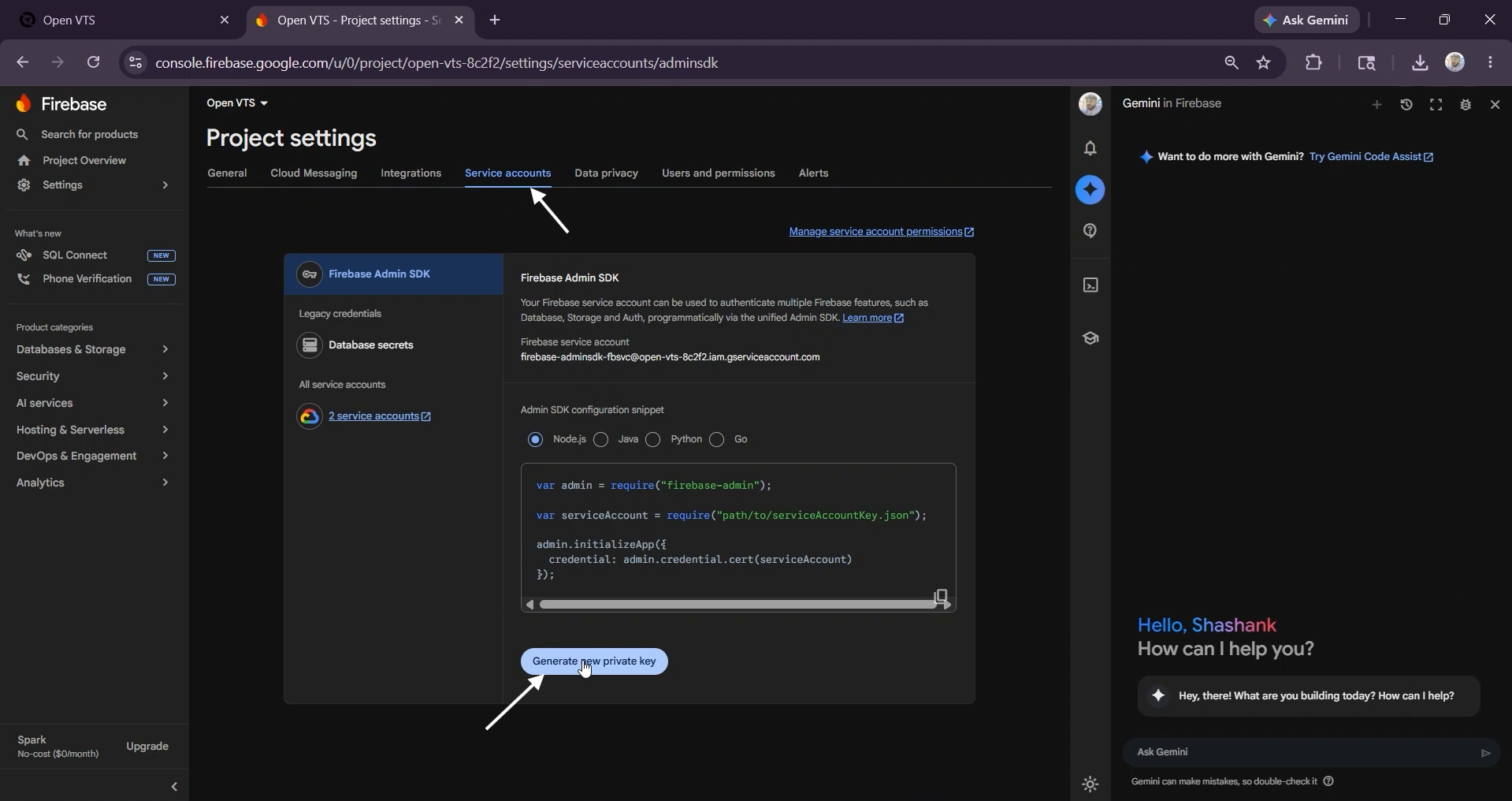Viewport: 1512px width, 801px height.
Task: Click the browser address bar URL
Action: (437, 63)
